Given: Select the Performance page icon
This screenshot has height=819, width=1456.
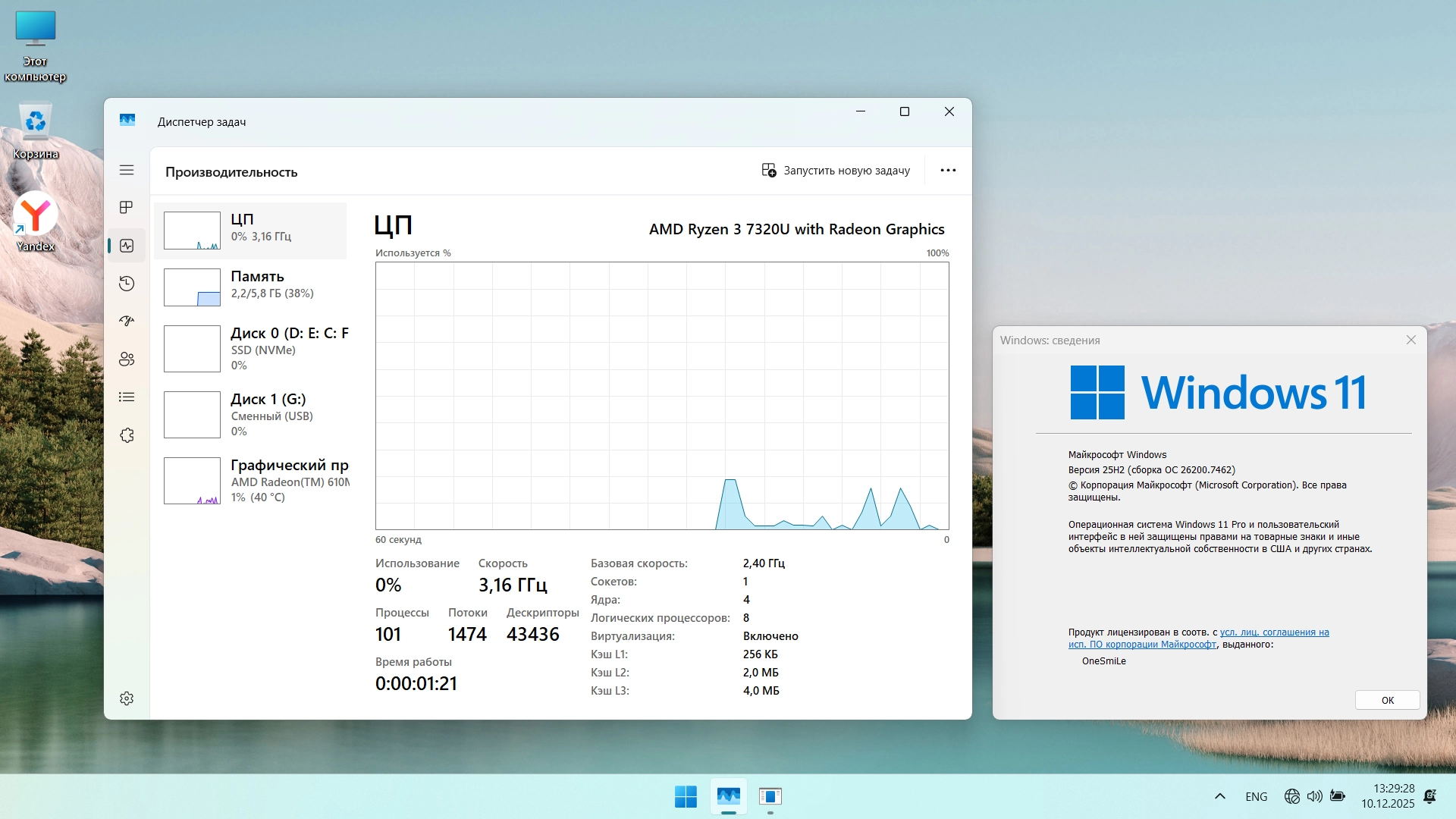Looking at the screenshot, I should (127, 246).
